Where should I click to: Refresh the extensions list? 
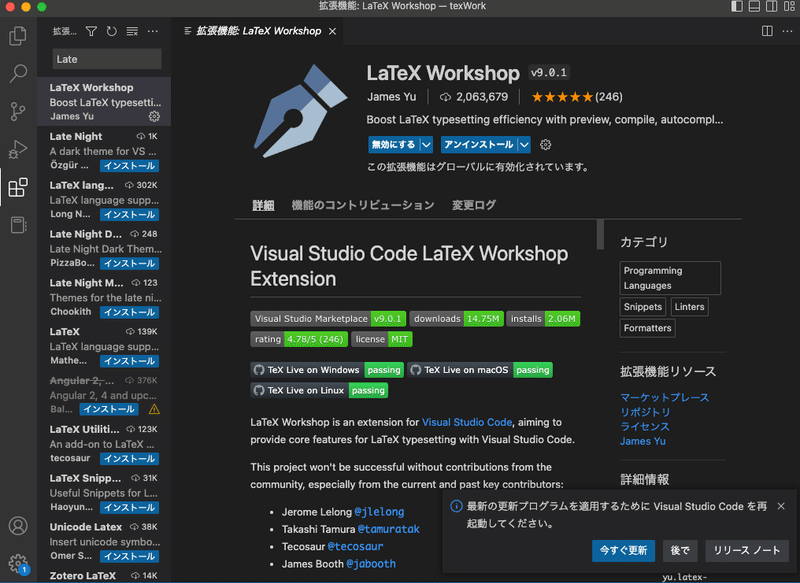[x=110, y=31]
